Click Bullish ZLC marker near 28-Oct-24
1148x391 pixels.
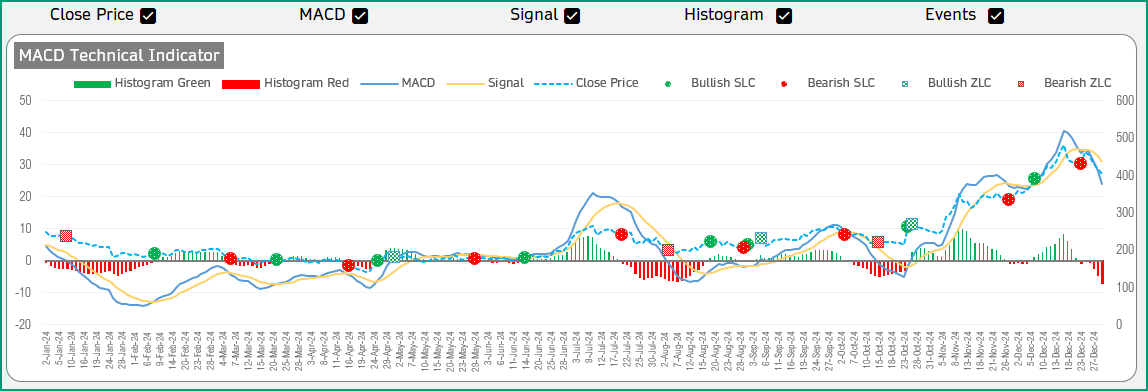[x=912, y=224]
